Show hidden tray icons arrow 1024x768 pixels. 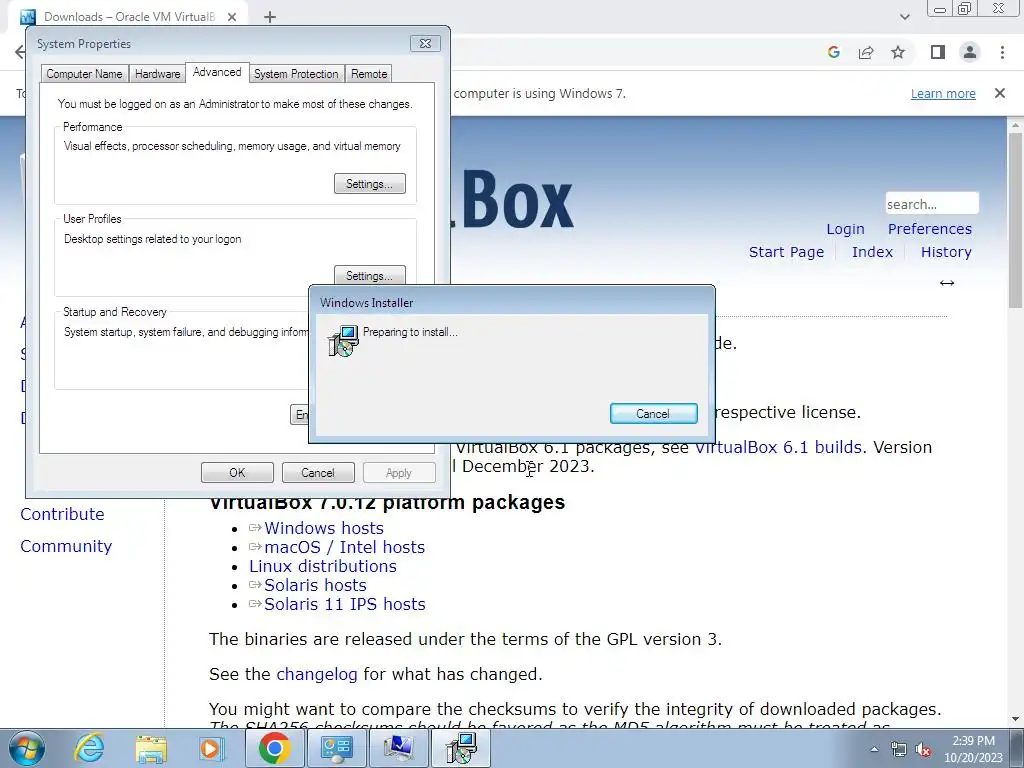pyautogui.click(x=874, y=749)
